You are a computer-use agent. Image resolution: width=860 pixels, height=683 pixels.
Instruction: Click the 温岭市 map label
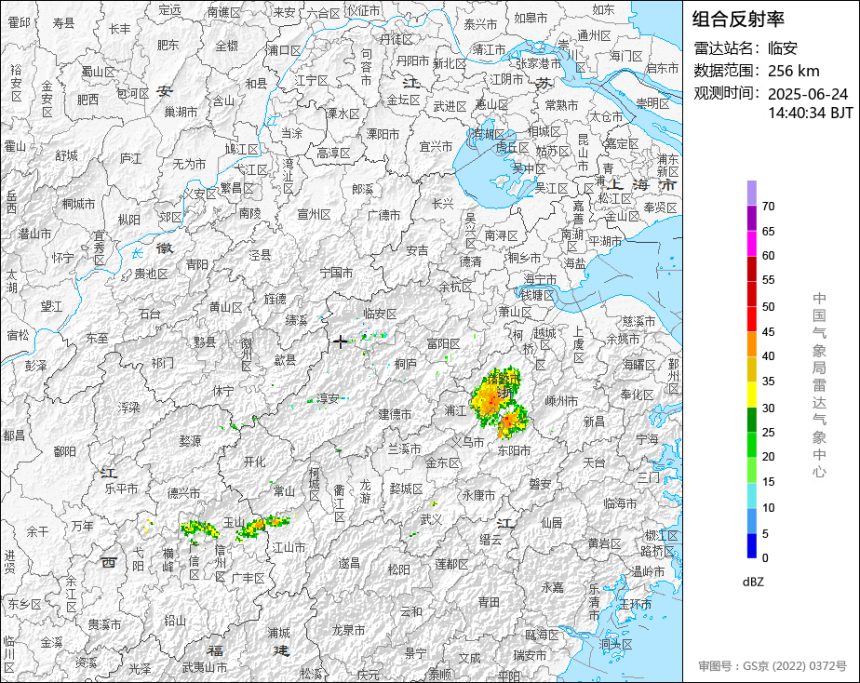pyautogui.click(x=649, y=572)
